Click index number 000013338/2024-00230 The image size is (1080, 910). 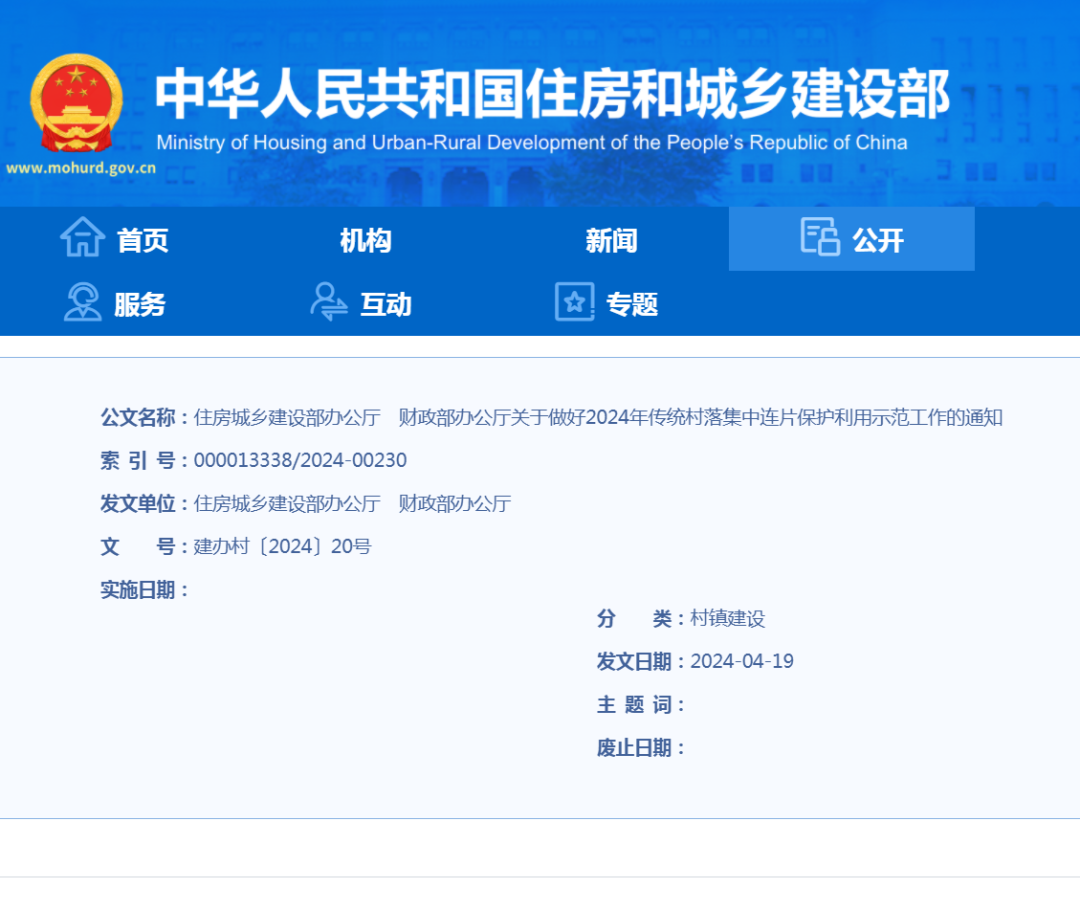pos(300,461)
